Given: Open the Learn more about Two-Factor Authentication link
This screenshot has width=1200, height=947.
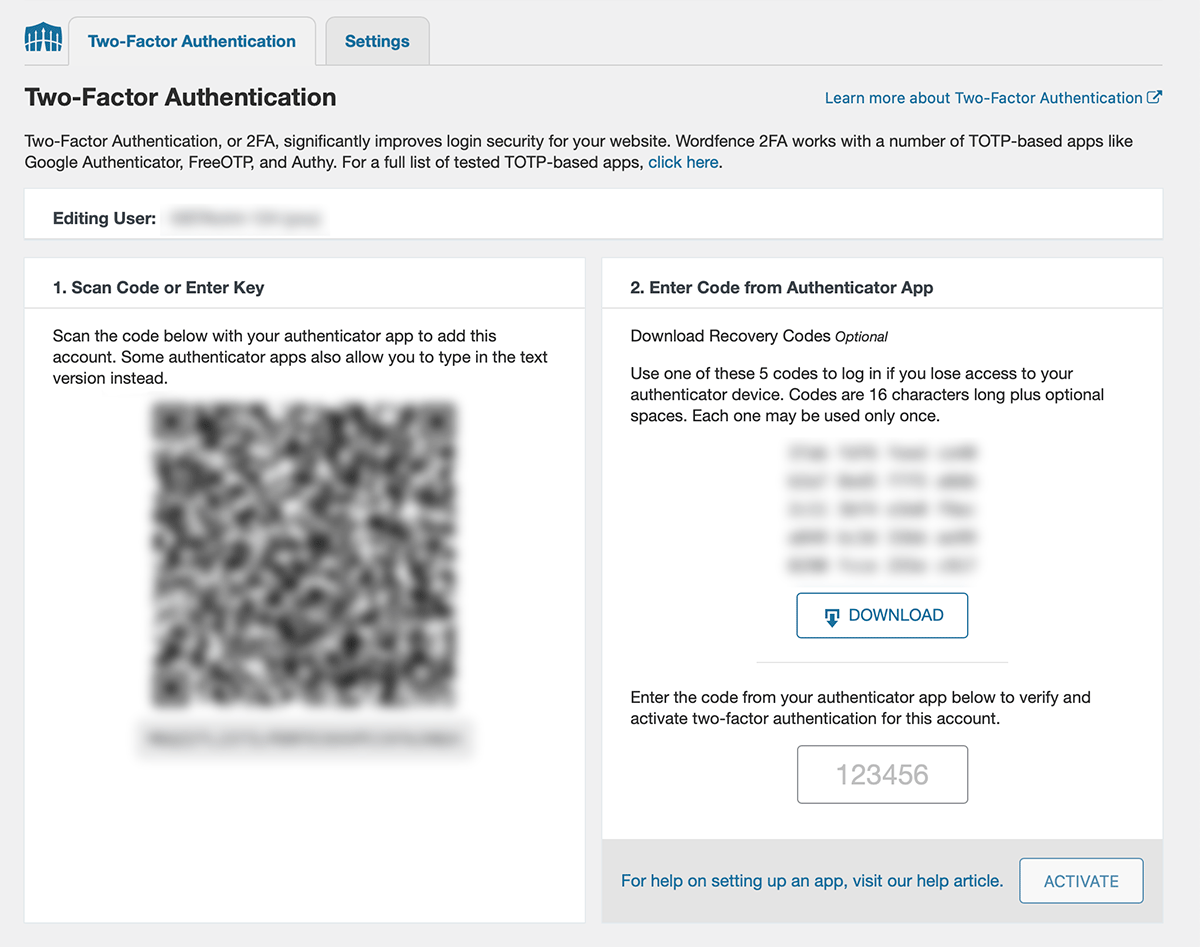Looking at the screenshot, I should pyautogui.click(x=983, y=98).
